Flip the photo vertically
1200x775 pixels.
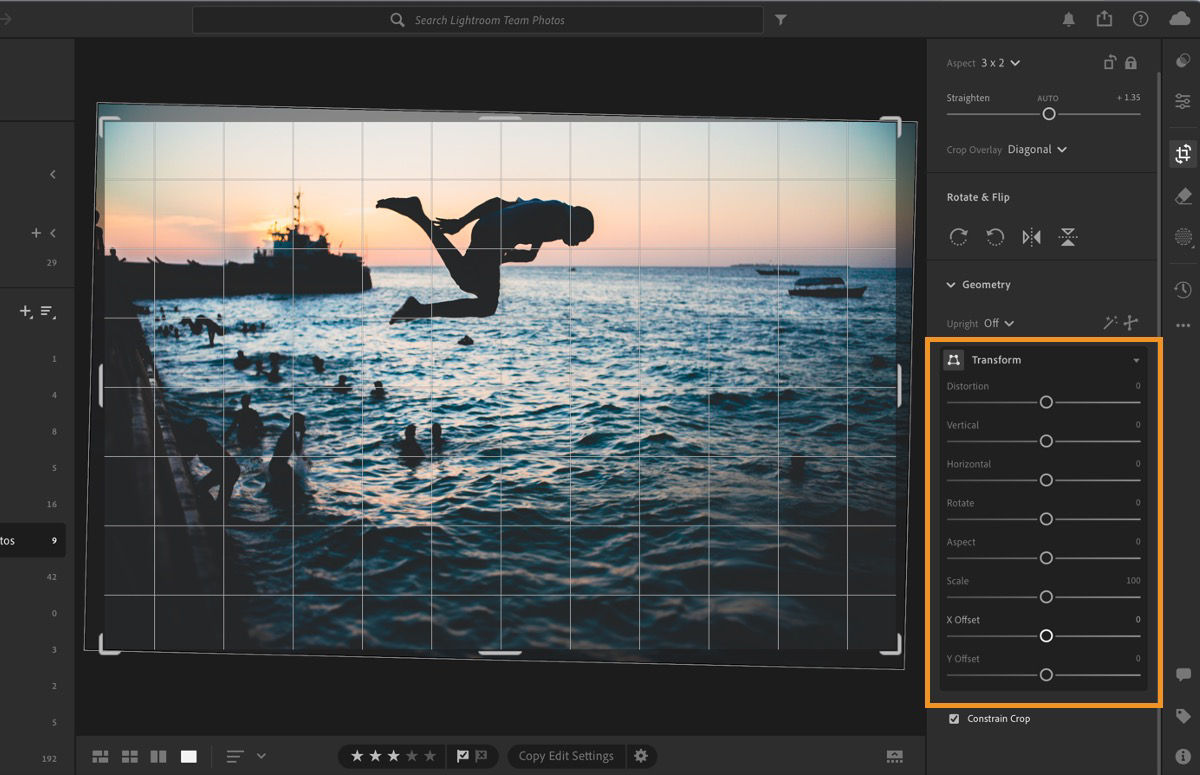pyautogui.click(x=1068, y=237)
